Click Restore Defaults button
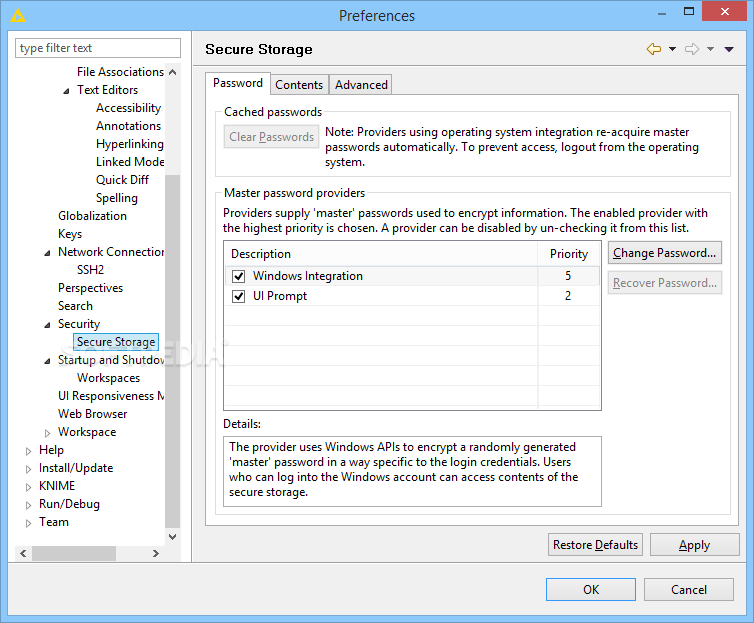 point(595,545)
